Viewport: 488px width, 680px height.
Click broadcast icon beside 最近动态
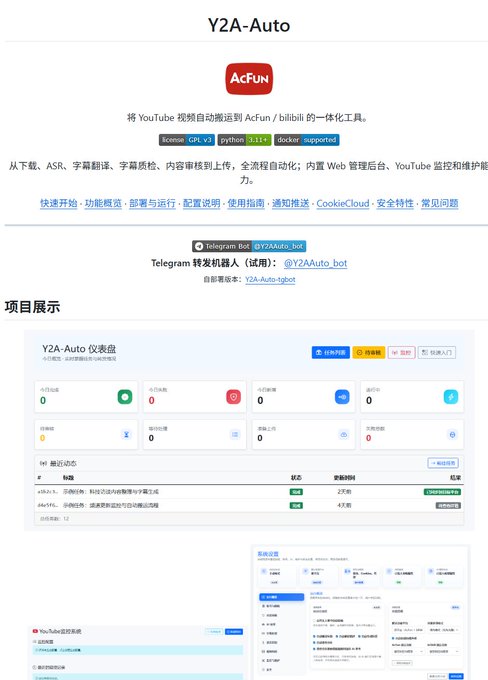[x=43, y=463]
